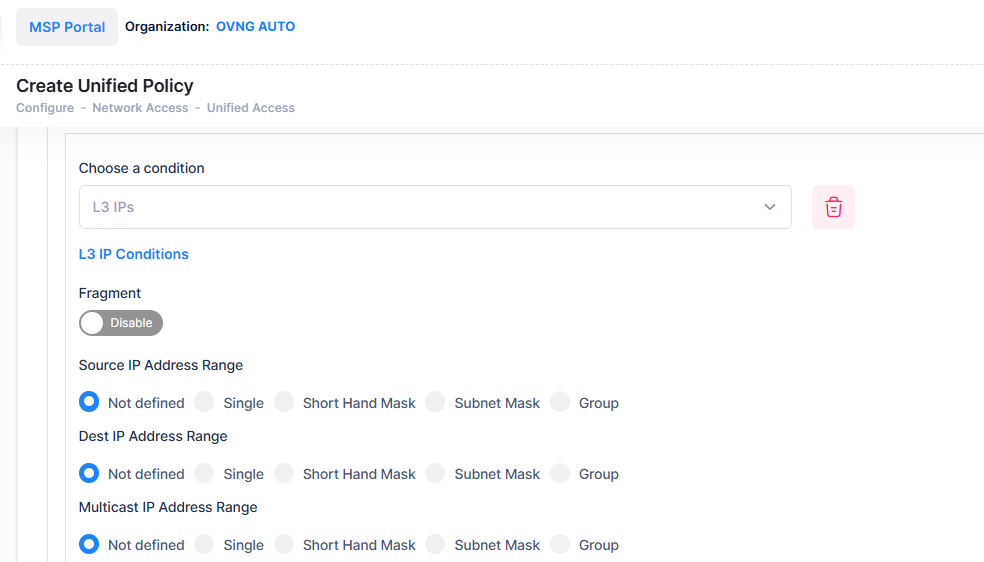
Task: Click the OVNG AUTO organization link
Action: pyautogui.click(x=255, y=27)
